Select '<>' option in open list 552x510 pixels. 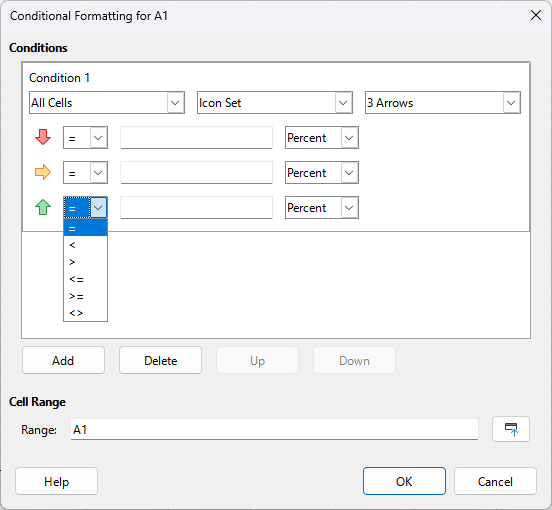(85, 313)
